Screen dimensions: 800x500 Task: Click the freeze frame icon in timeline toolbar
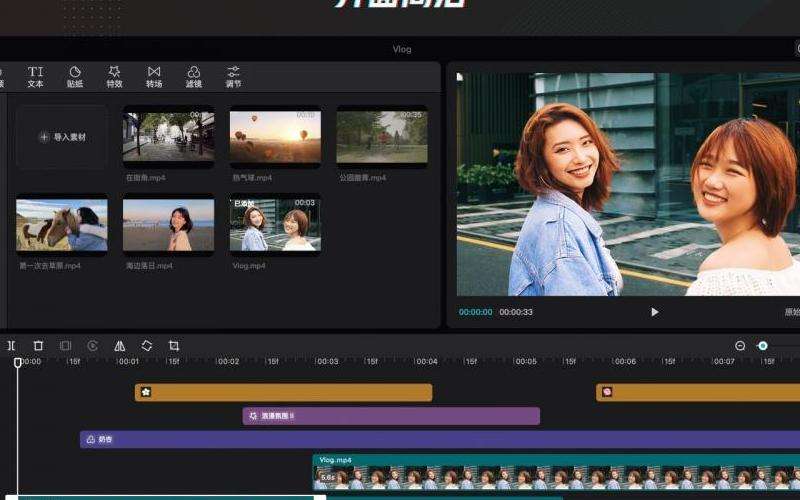click(x=65, y=346)
